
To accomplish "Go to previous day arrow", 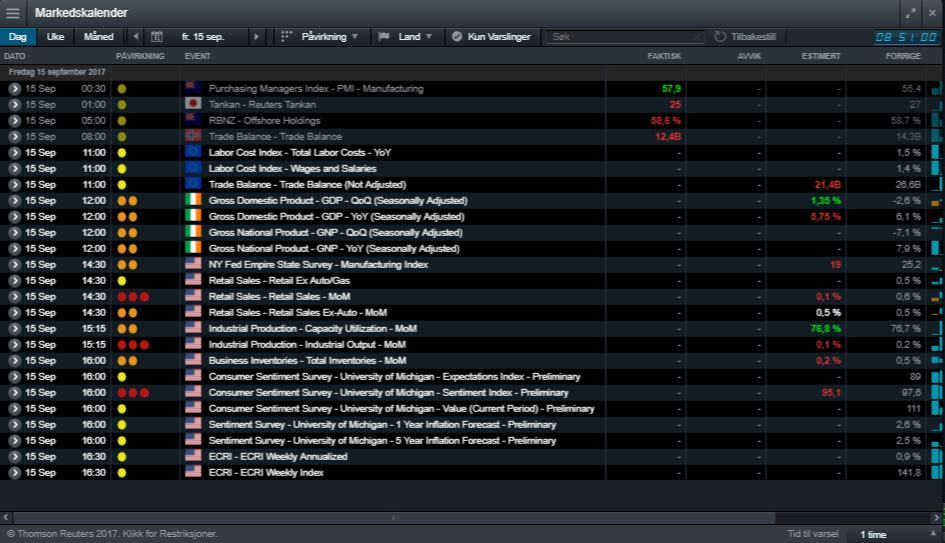I will coord(136,37).
